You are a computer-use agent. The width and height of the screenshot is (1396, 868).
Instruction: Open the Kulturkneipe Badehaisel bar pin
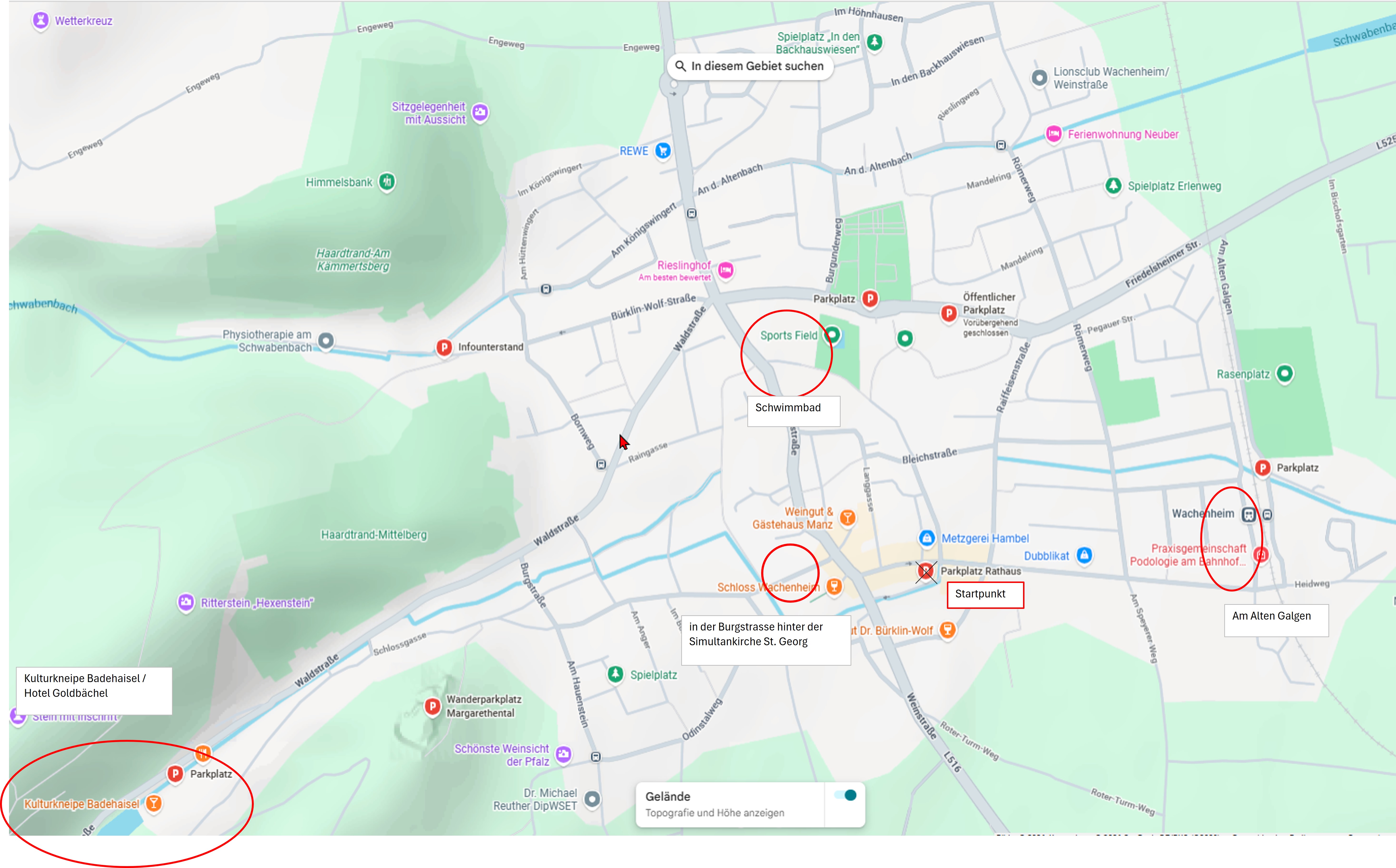(153, 804)
